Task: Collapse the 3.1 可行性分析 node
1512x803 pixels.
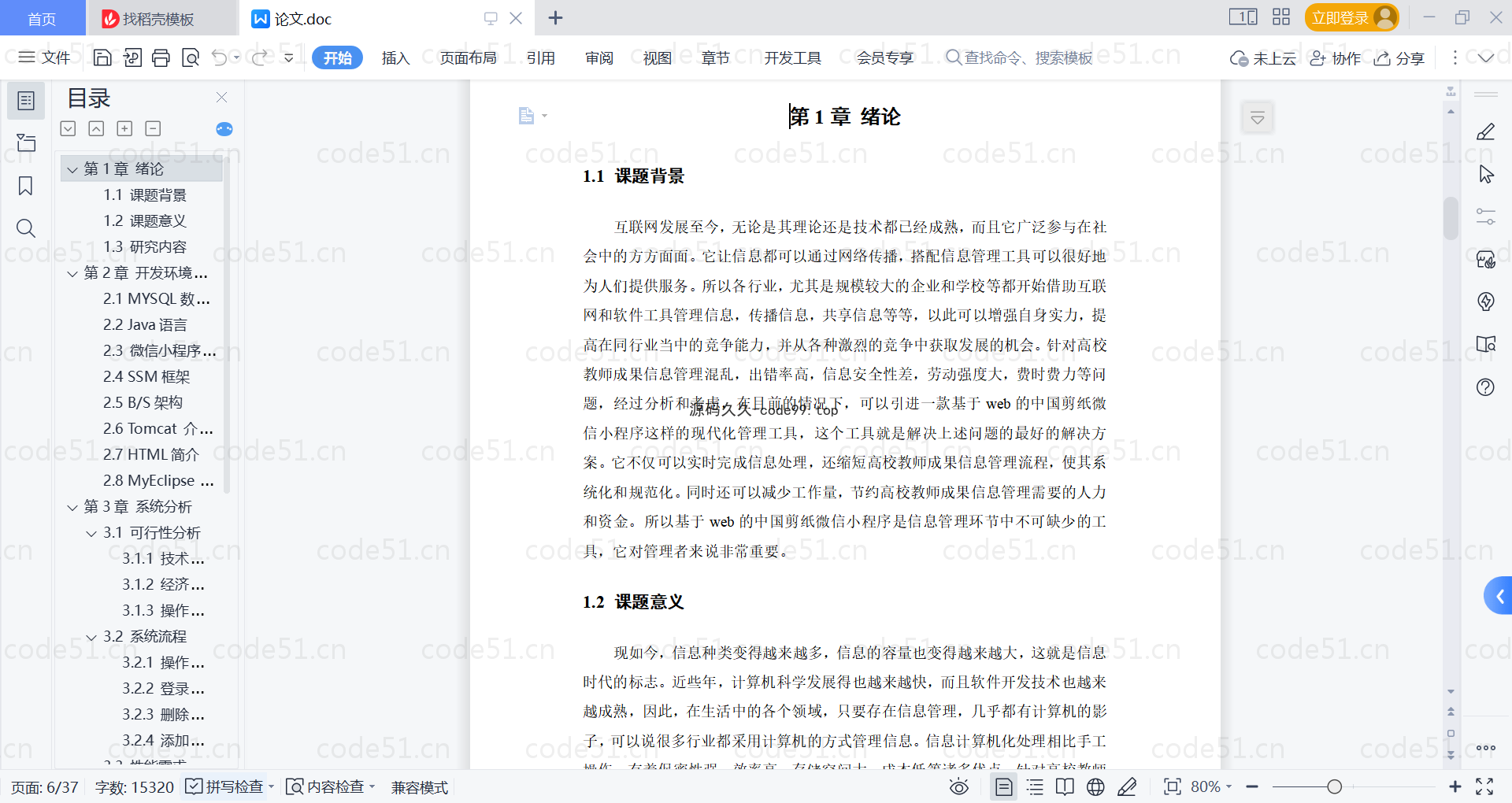Action: pos(91,534)
